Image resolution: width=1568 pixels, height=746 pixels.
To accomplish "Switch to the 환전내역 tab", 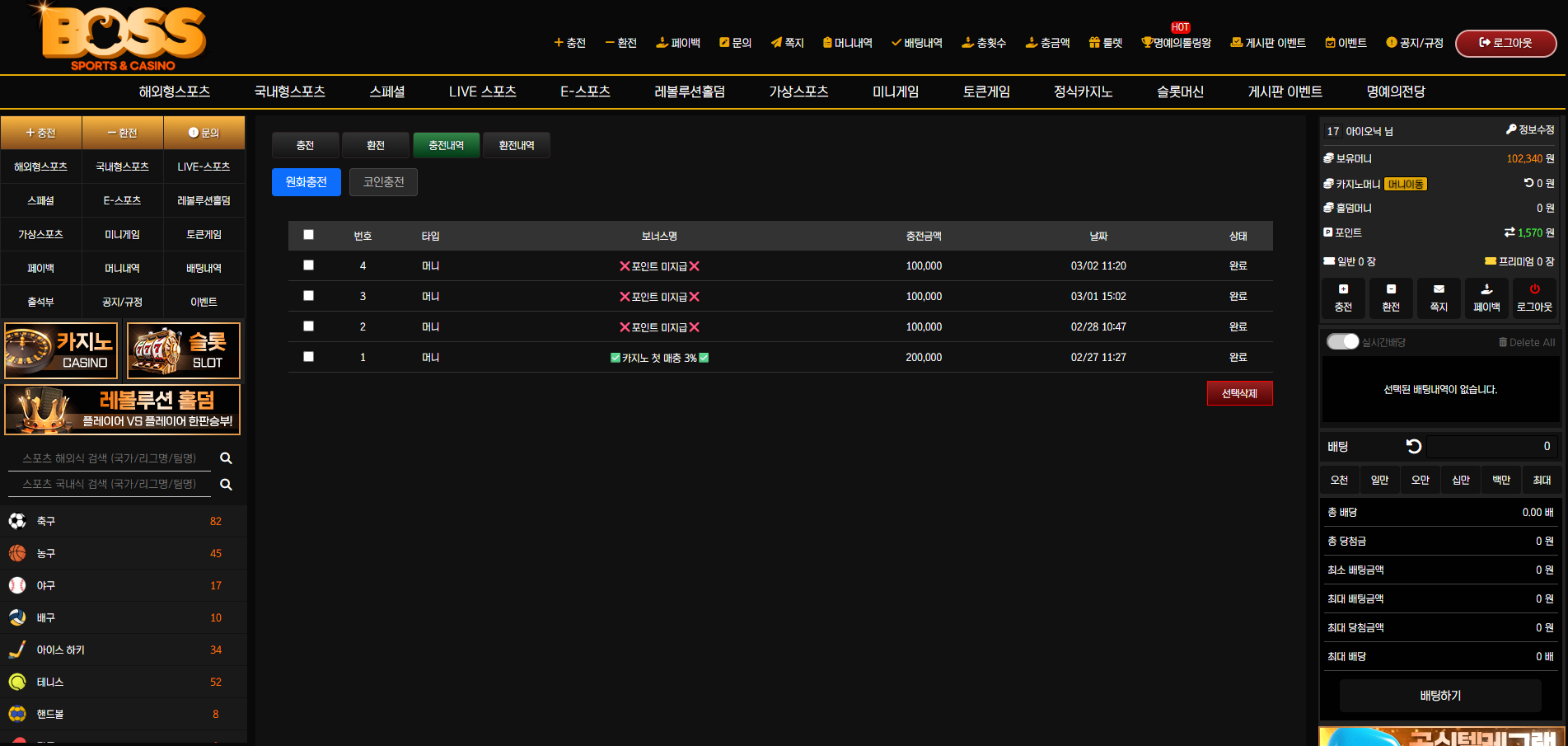I will click(x=517, y=145).
